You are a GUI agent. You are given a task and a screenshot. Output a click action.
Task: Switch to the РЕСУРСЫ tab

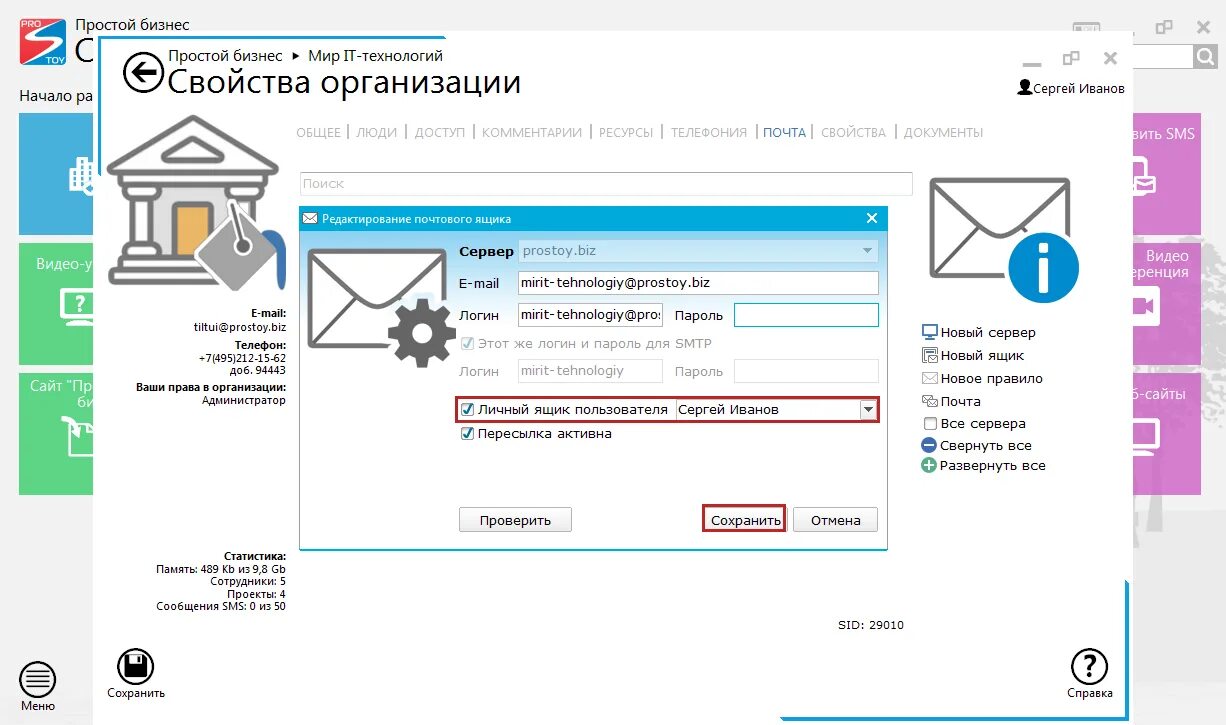[626, 132]
